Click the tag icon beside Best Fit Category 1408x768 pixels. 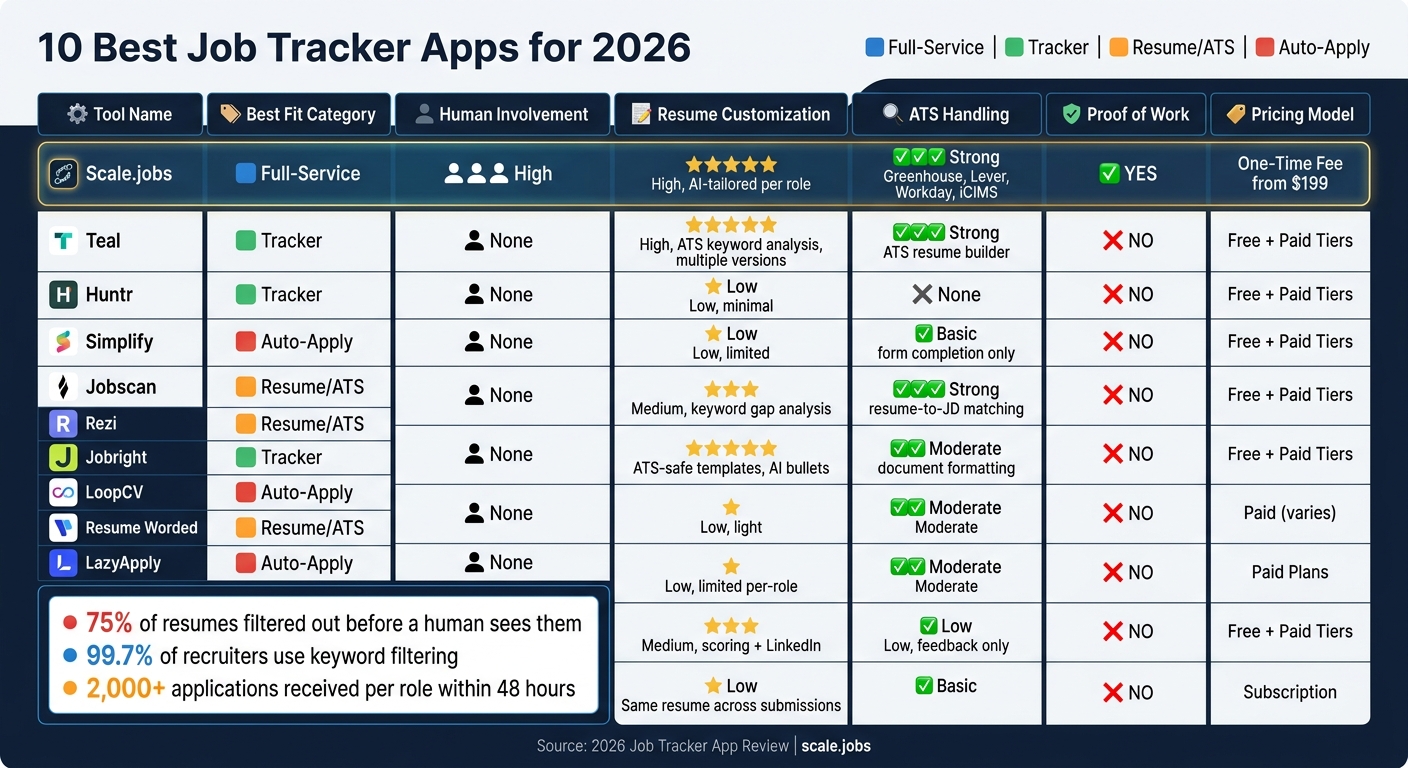(x=230, y=114)
